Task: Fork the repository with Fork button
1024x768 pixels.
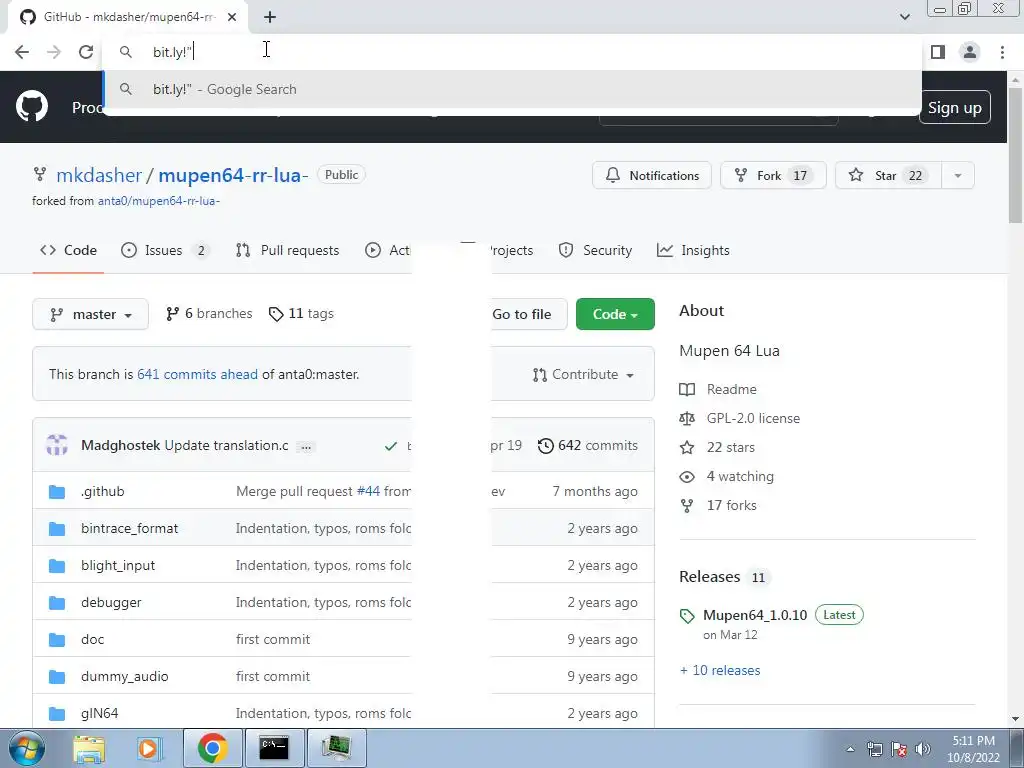Action: 773,176
